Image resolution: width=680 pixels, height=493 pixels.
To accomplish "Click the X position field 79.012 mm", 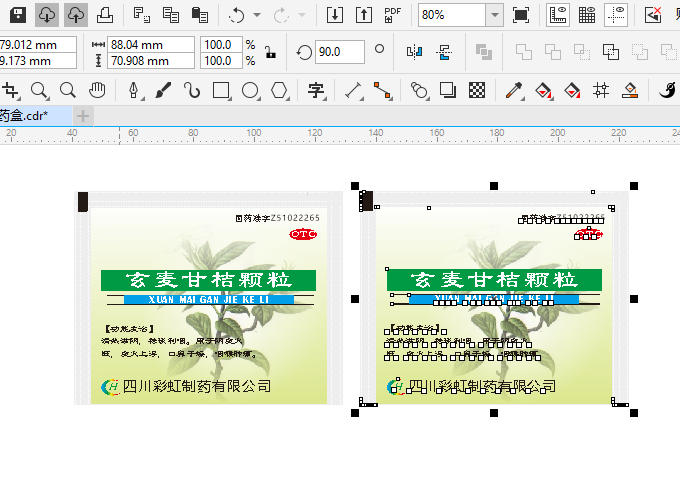I will tap(38, 45).
